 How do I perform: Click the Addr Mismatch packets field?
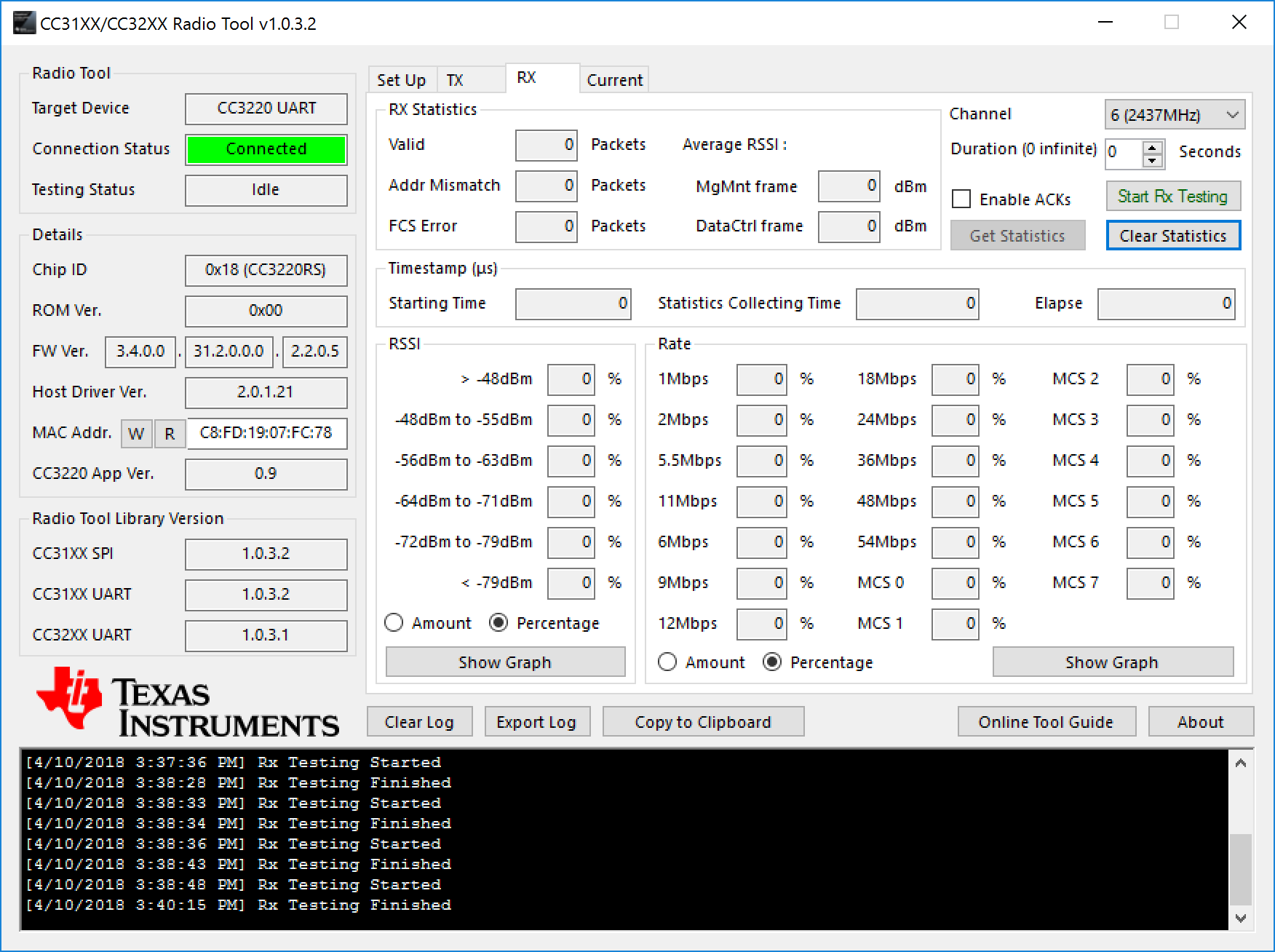(547, 186)
